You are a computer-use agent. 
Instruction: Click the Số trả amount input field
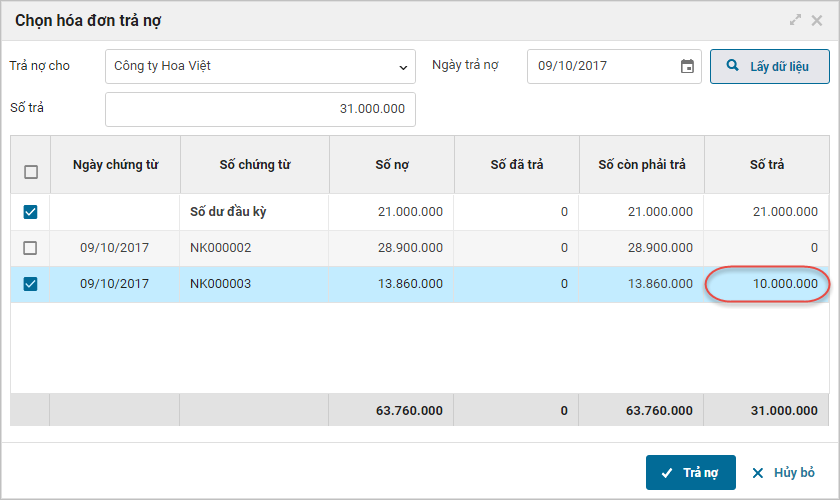(260, 109)
